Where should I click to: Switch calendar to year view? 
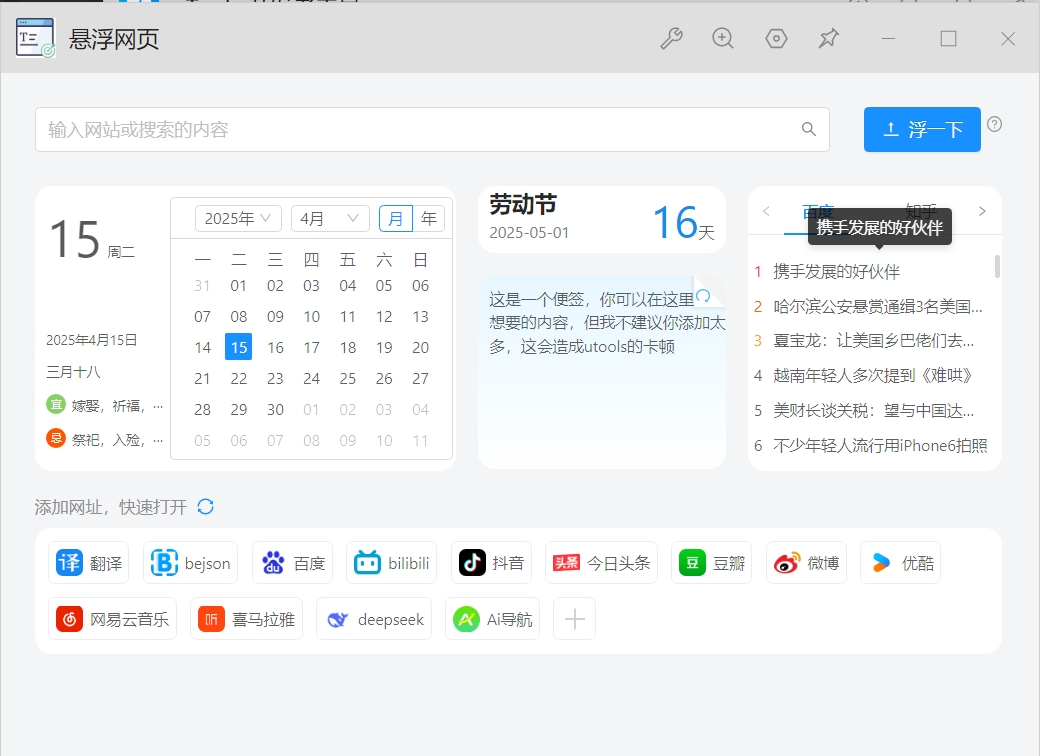coord(429,218)
